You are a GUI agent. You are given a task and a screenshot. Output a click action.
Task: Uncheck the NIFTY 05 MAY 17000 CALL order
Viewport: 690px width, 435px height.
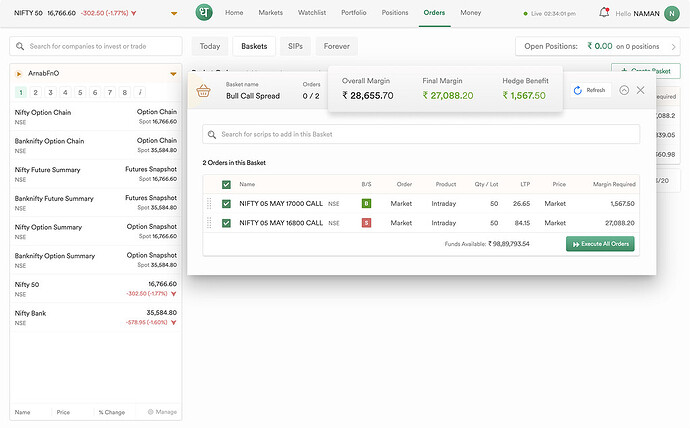pos(226,204)
